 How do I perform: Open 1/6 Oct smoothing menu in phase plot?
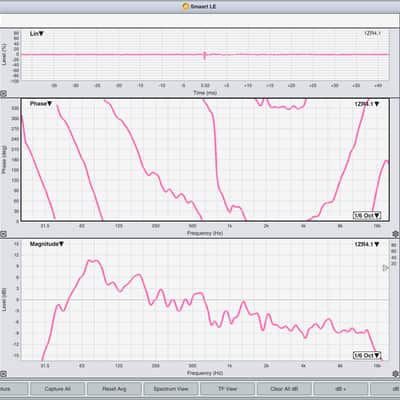[x=367, y=215]
